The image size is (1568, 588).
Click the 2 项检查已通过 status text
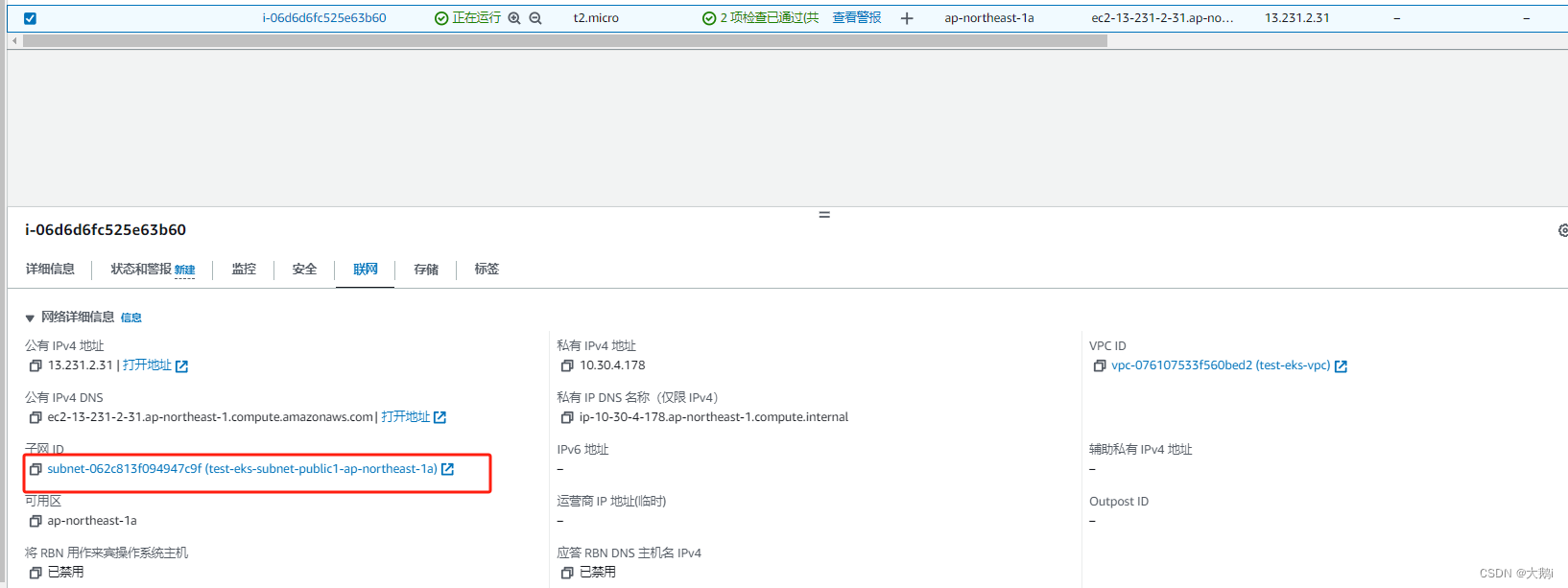pyautogui.click(x=770, y=18)
